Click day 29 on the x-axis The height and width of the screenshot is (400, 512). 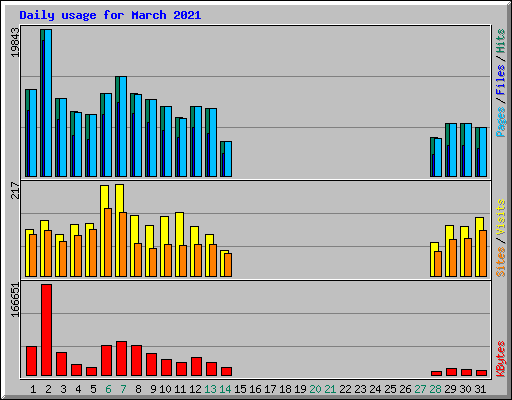(450, 389)
